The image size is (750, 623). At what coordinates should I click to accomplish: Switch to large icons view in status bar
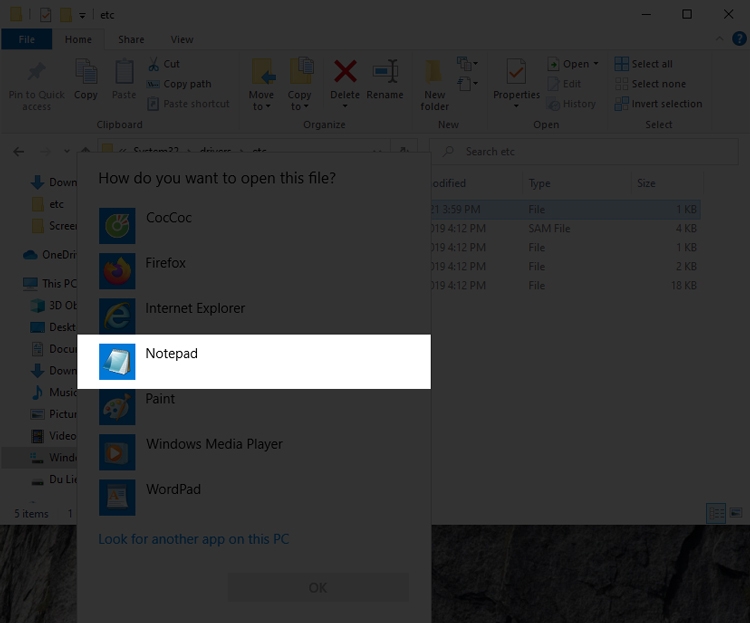pos(736,513)
